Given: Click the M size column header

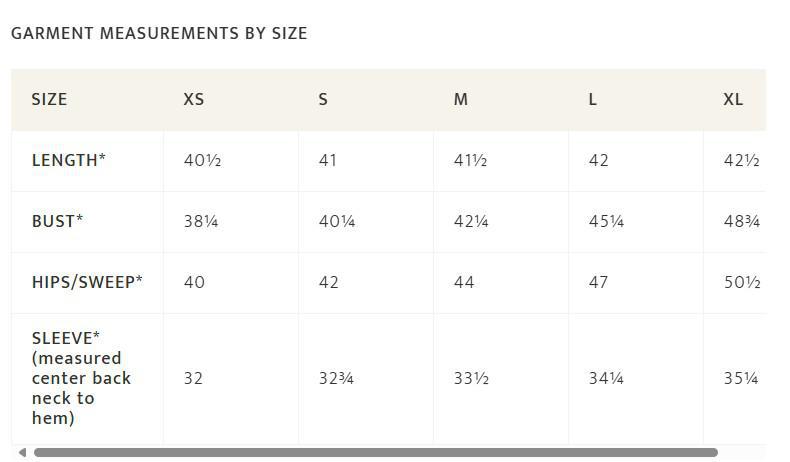Looking at the screenshot, I should pyautogui.click(x=460, y=100).
